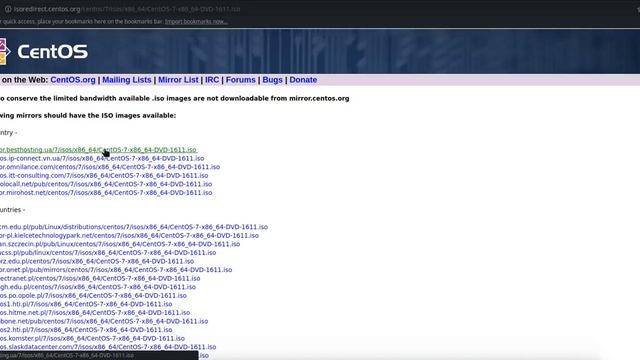Click the Import bookmarks now link
The width and height of the screenshot is (640, 360).
(x=196, y=22)
